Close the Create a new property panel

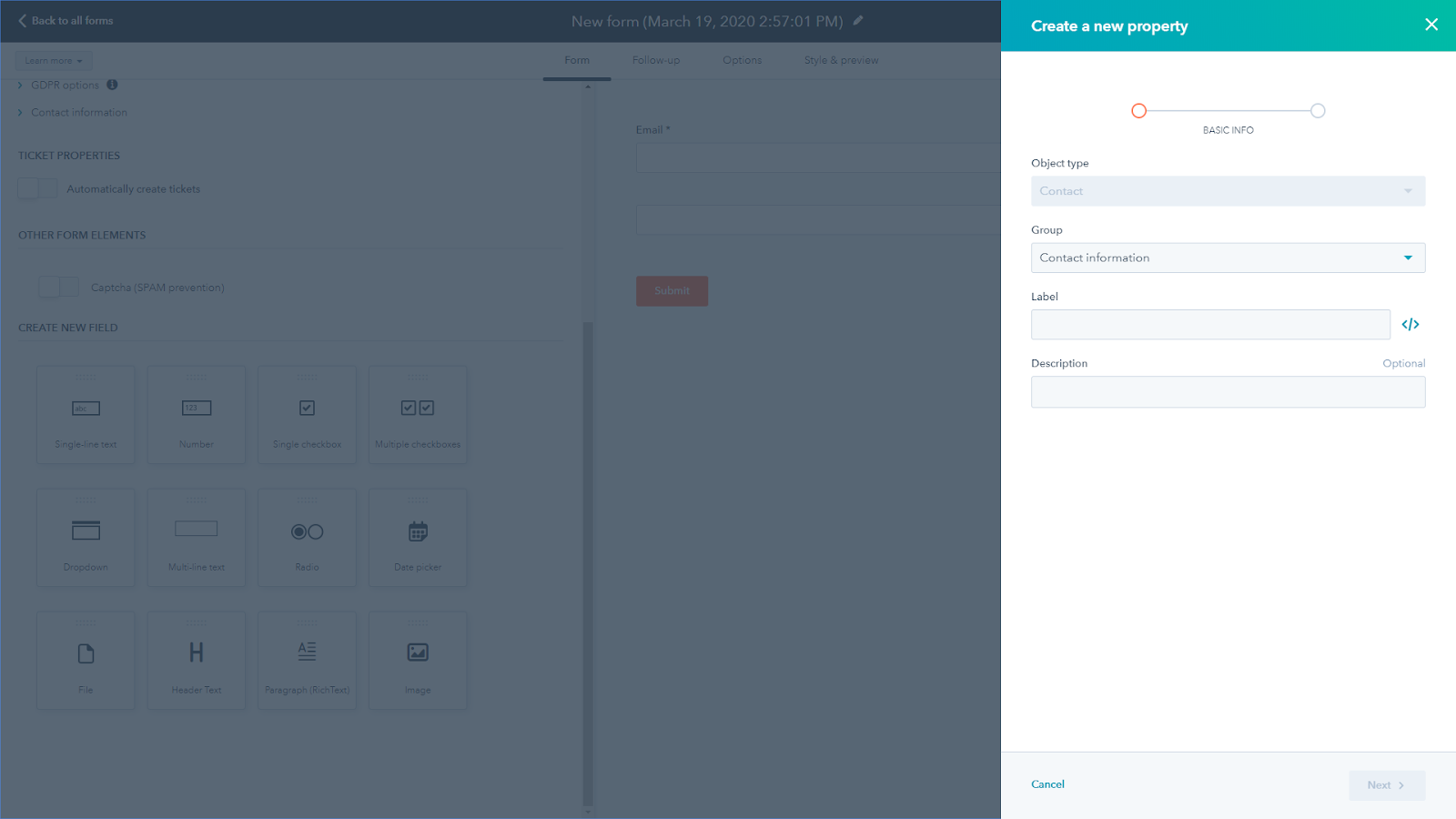click(x=1431, y=25)
